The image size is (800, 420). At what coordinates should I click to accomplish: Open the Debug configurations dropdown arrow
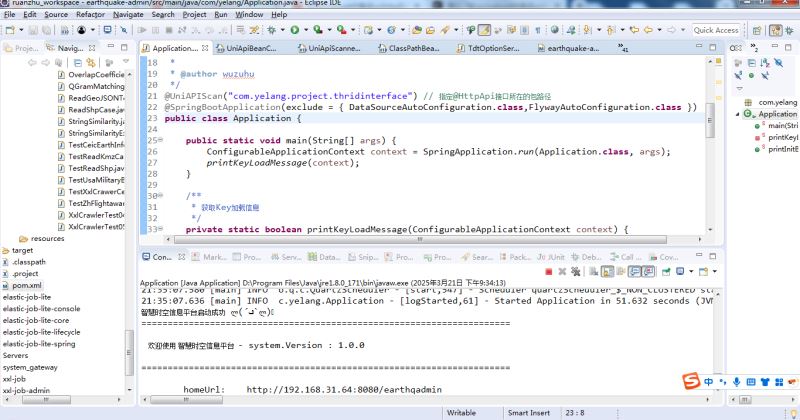282,30
